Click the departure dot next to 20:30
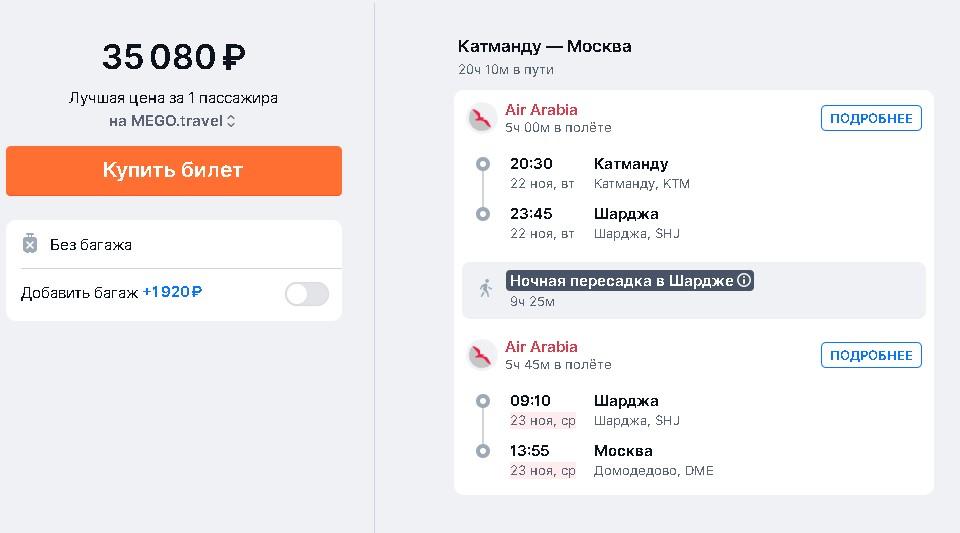The image size is (960, 533). coord(483,164)
